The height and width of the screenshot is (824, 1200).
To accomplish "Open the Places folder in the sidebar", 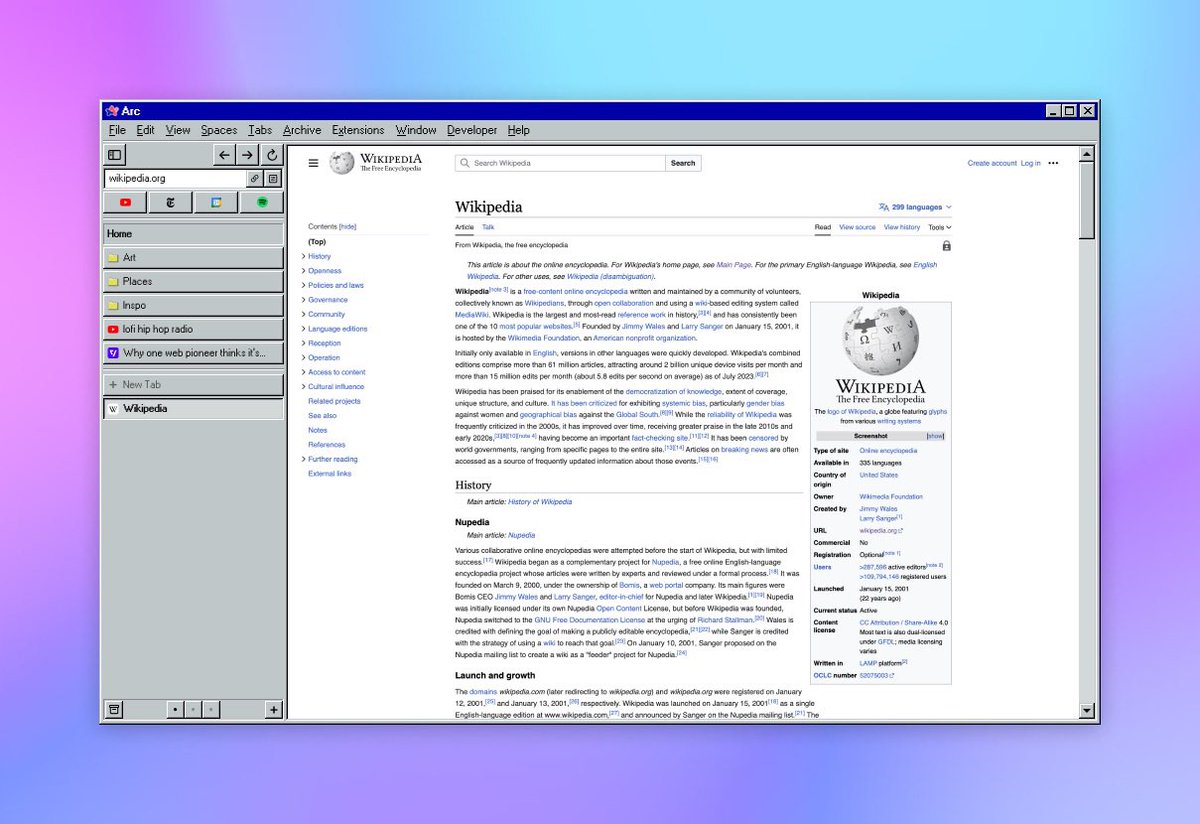I will [193, 281].
